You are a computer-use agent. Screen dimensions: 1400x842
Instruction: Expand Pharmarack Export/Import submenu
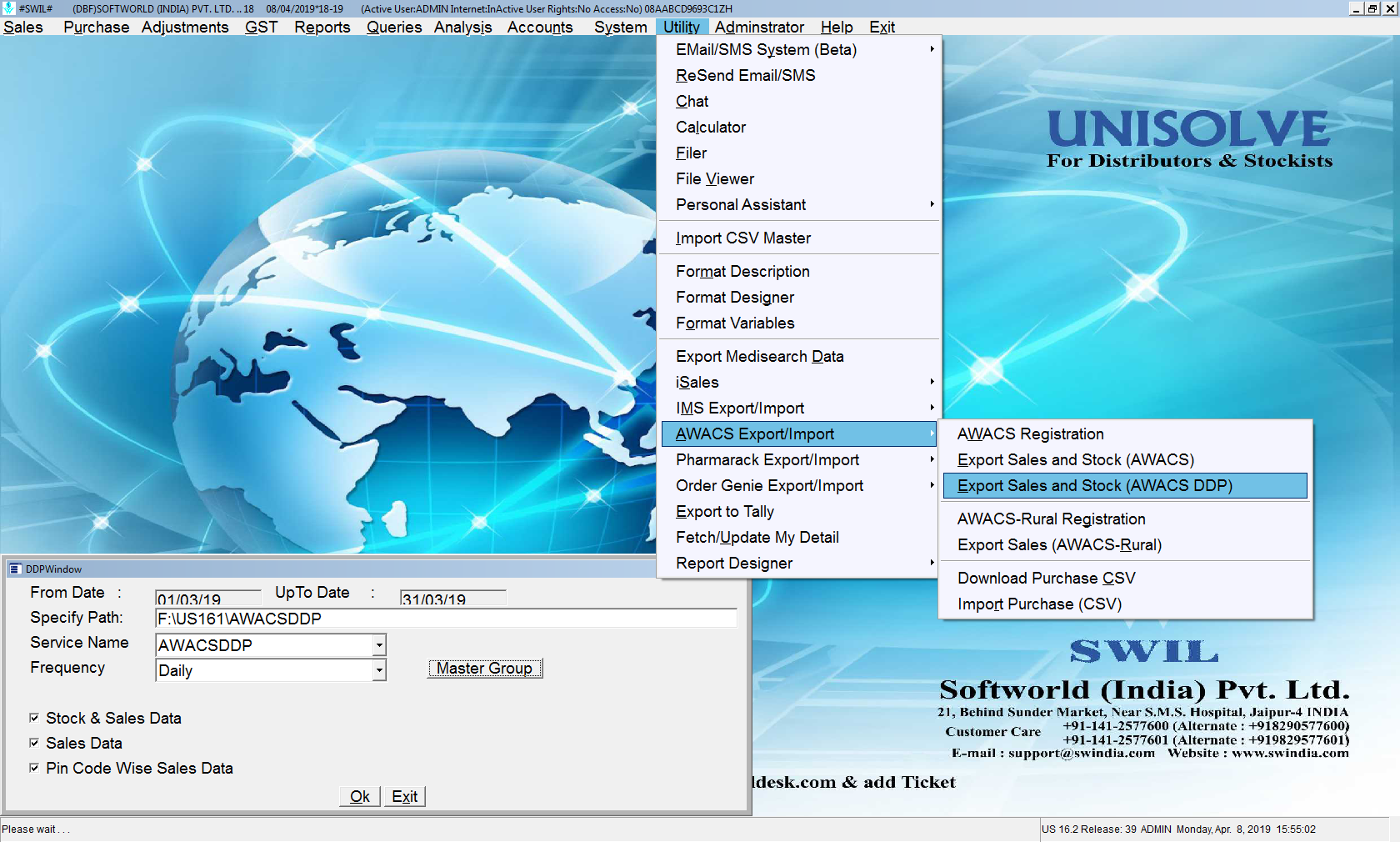932,459
